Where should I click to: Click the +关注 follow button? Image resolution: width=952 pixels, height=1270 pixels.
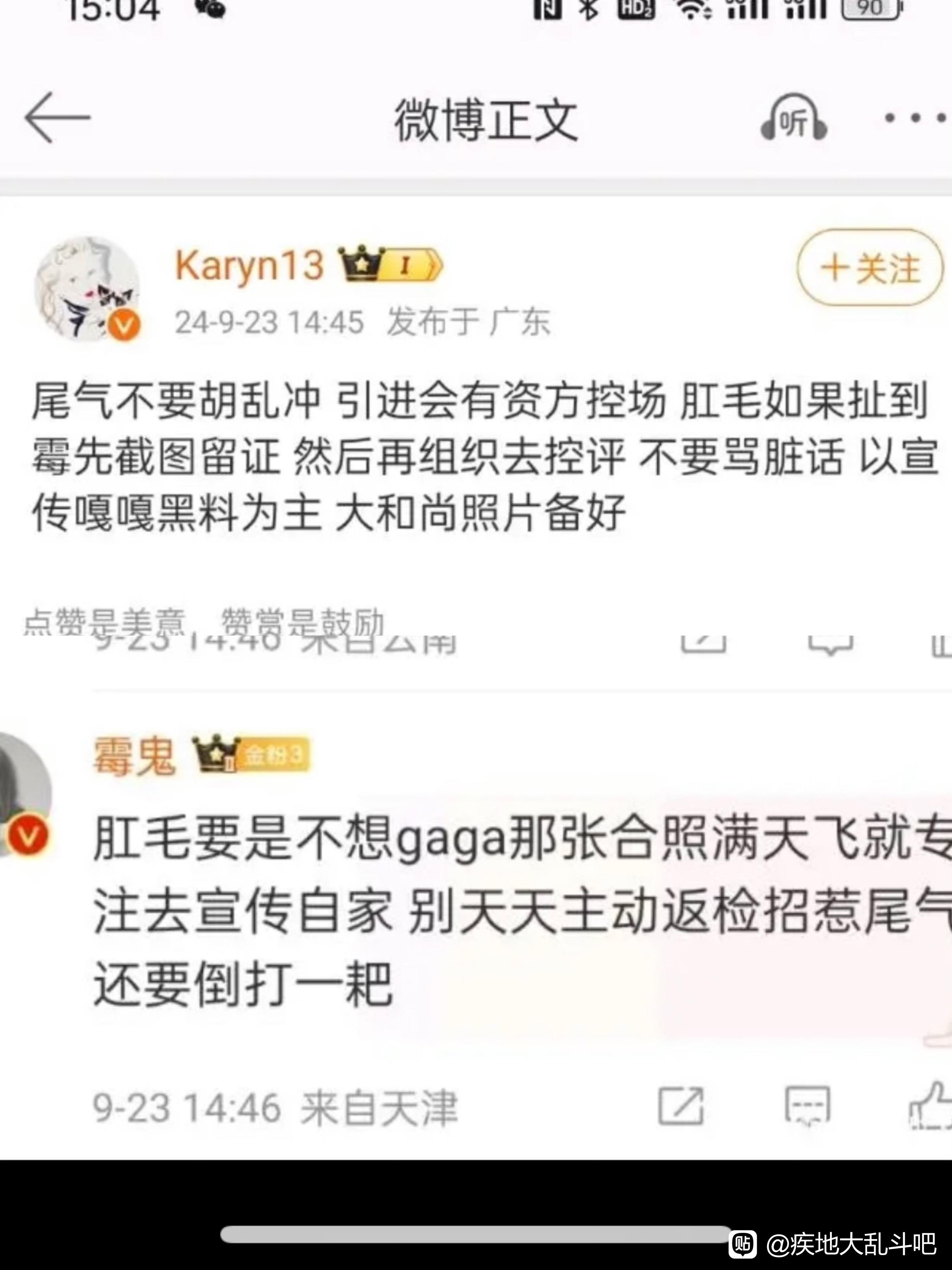[x=870, y=267]
